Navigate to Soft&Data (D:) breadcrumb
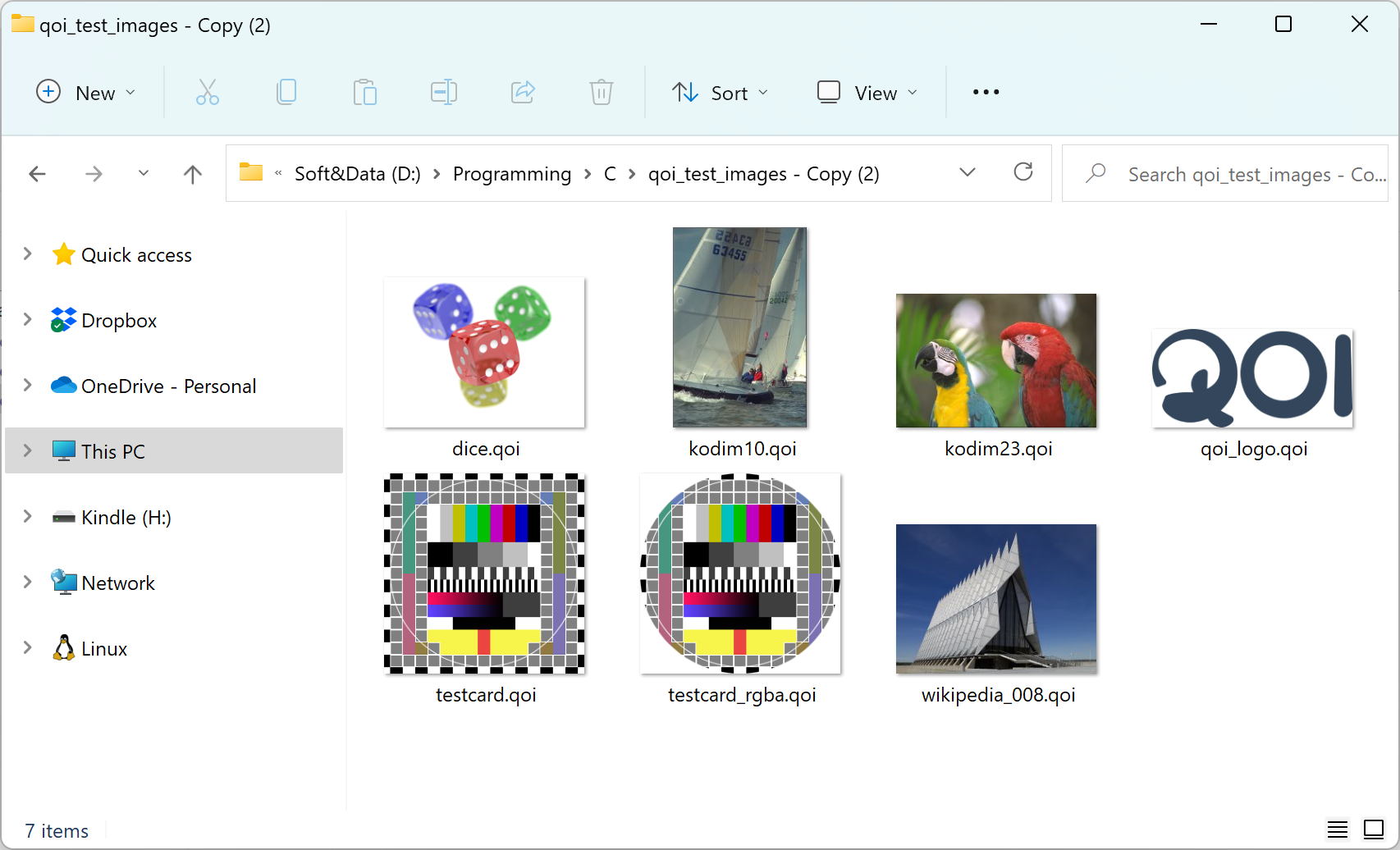This screenshot has height=850, width=1400. click(x=357, y=174)
